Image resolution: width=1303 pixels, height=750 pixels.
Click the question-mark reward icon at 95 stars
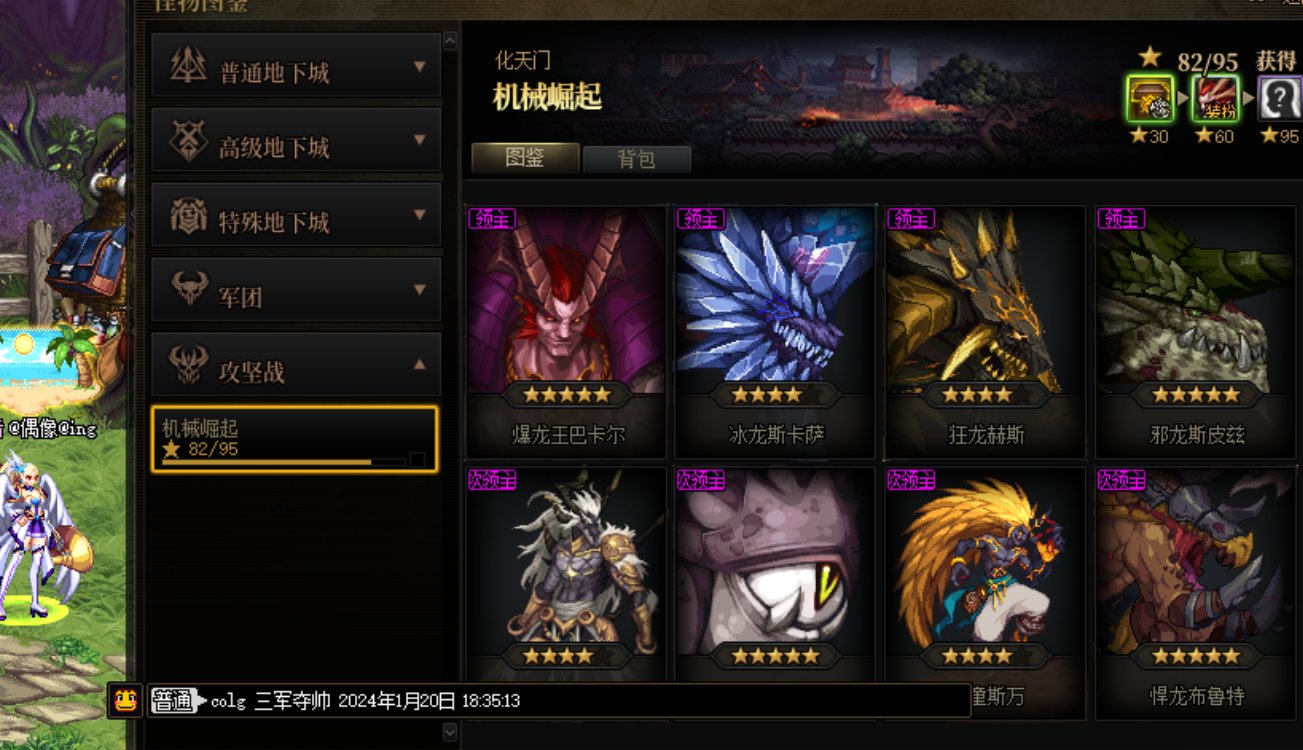[1279, 99]
